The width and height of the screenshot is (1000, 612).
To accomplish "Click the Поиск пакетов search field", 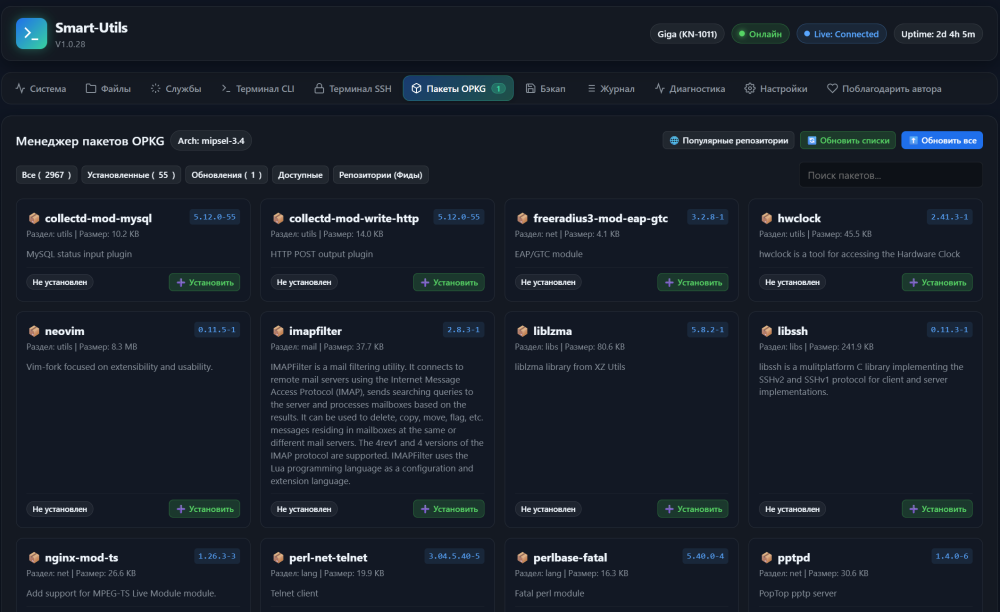I will (x=891, y=175).
